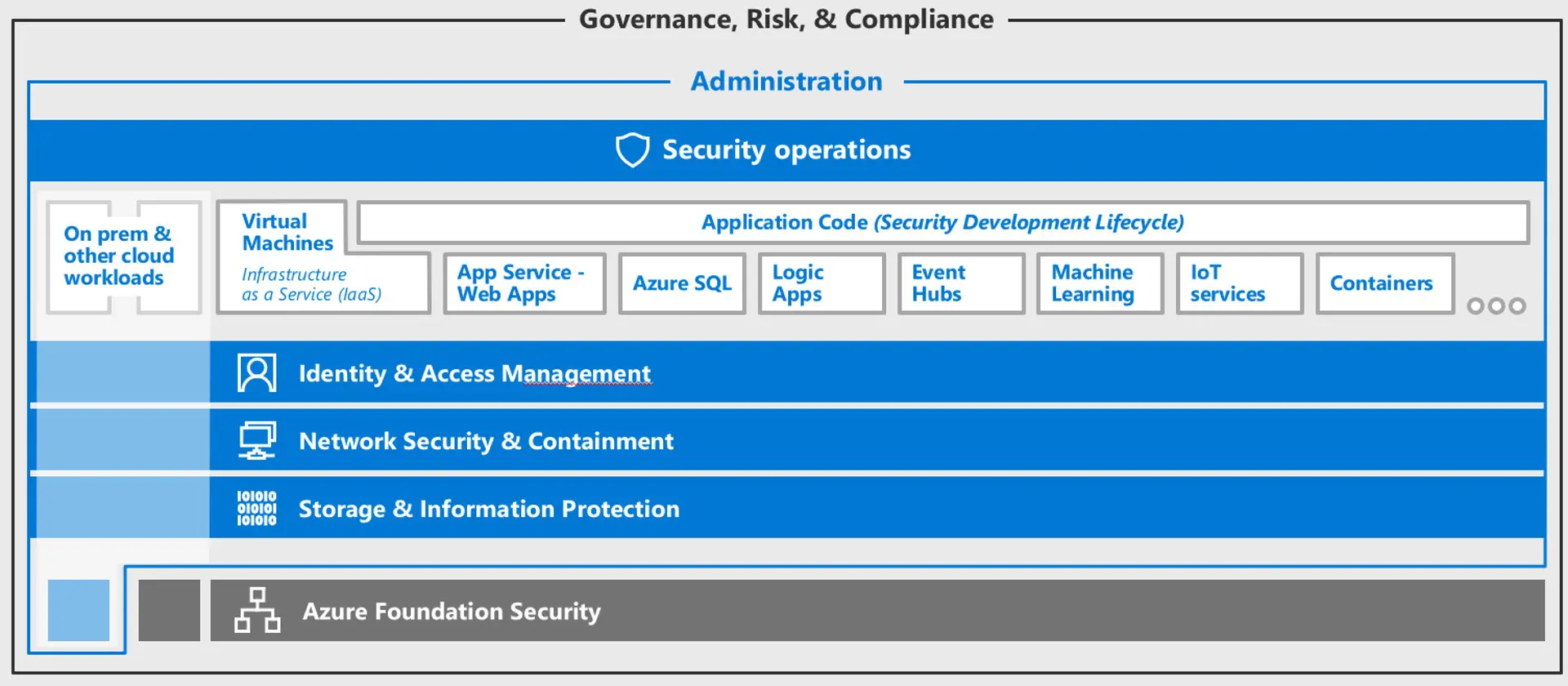Select the Azure Foundation Security label
1568x686 pixels.
pyautogui.click(x=452, y=611)
